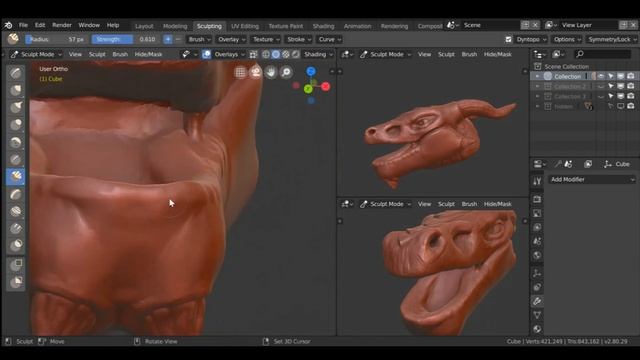
Task: Open the Scene properties tab
Action: (537, 242)
